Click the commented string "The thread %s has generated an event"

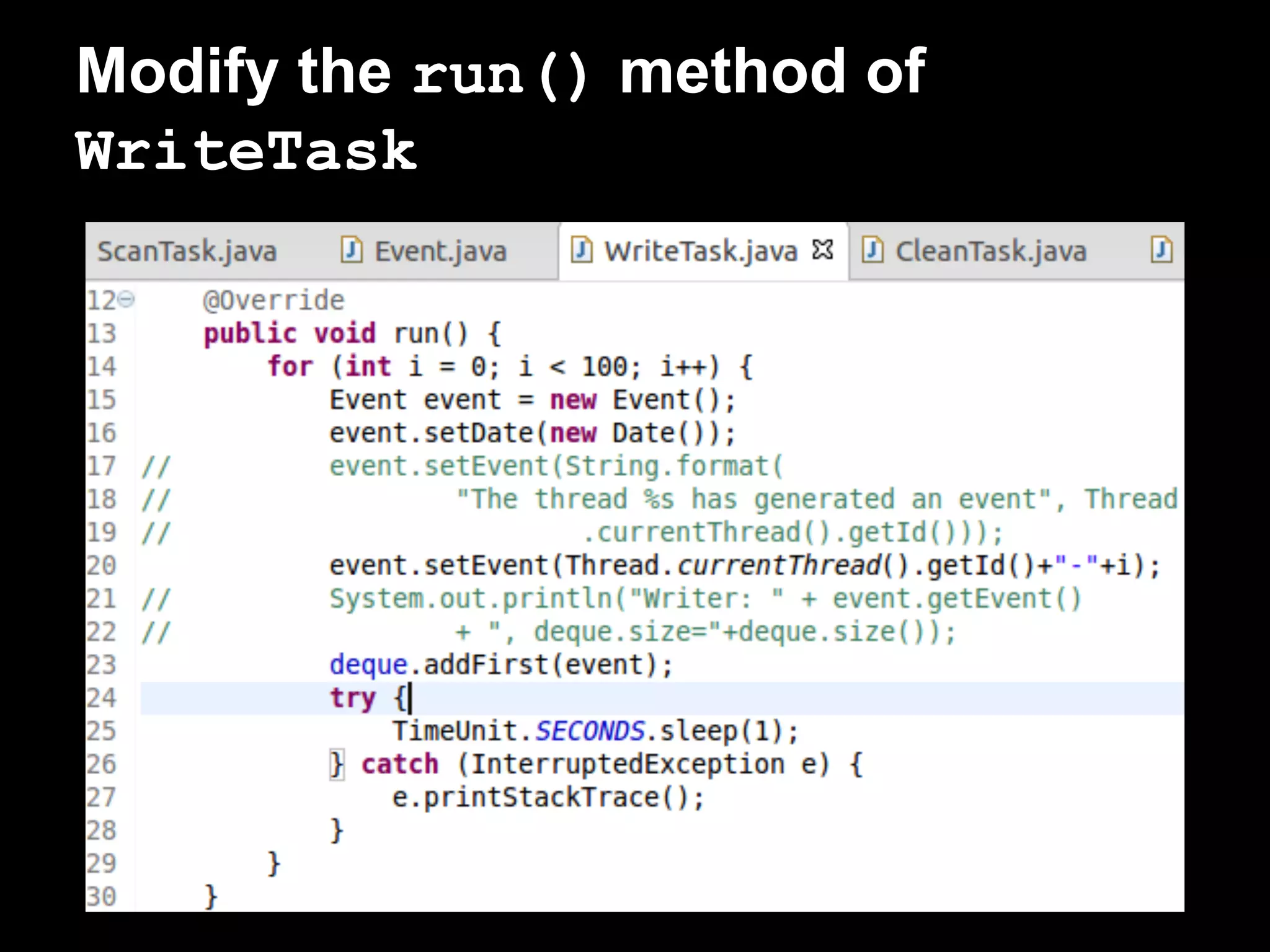click(753, 499)
